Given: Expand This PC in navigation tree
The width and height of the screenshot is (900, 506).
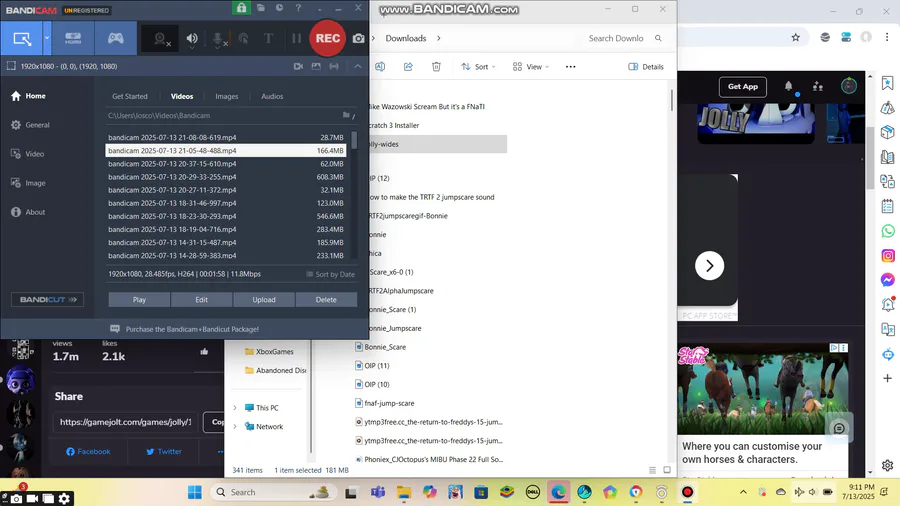Looking at the screenshot, I should [x=235, y=408].
